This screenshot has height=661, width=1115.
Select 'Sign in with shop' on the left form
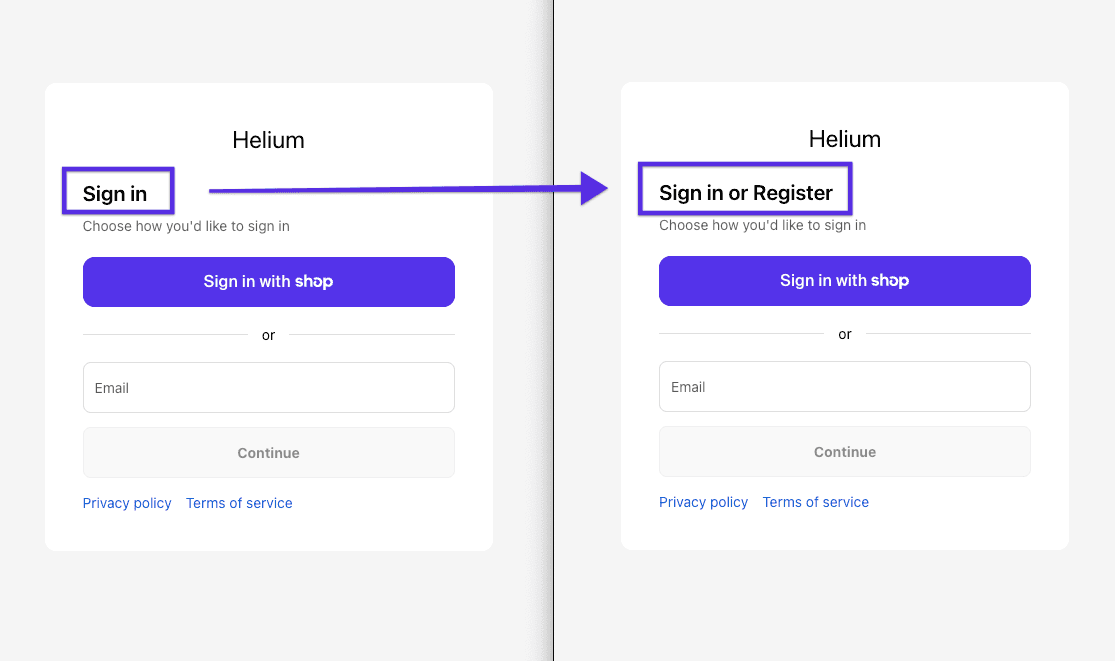click(268, 281)
